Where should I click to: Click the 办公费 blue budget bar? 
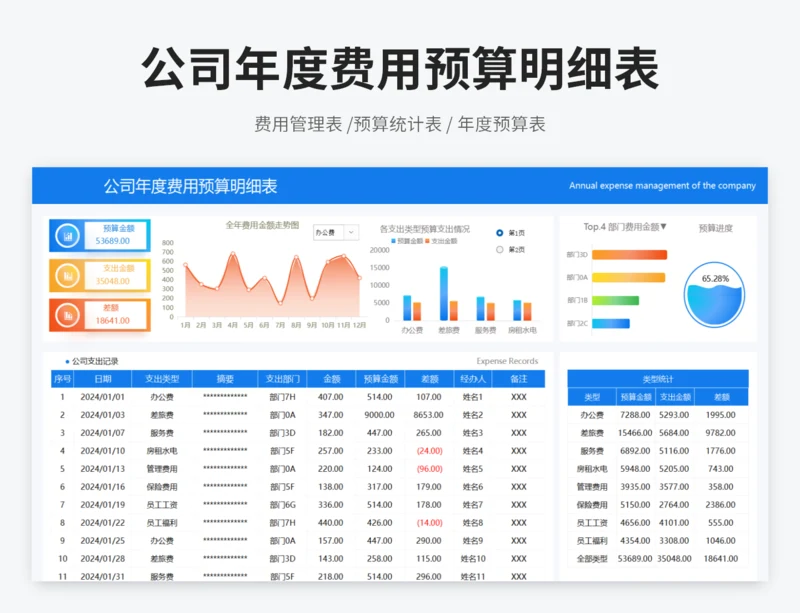[x=407, y=308]
